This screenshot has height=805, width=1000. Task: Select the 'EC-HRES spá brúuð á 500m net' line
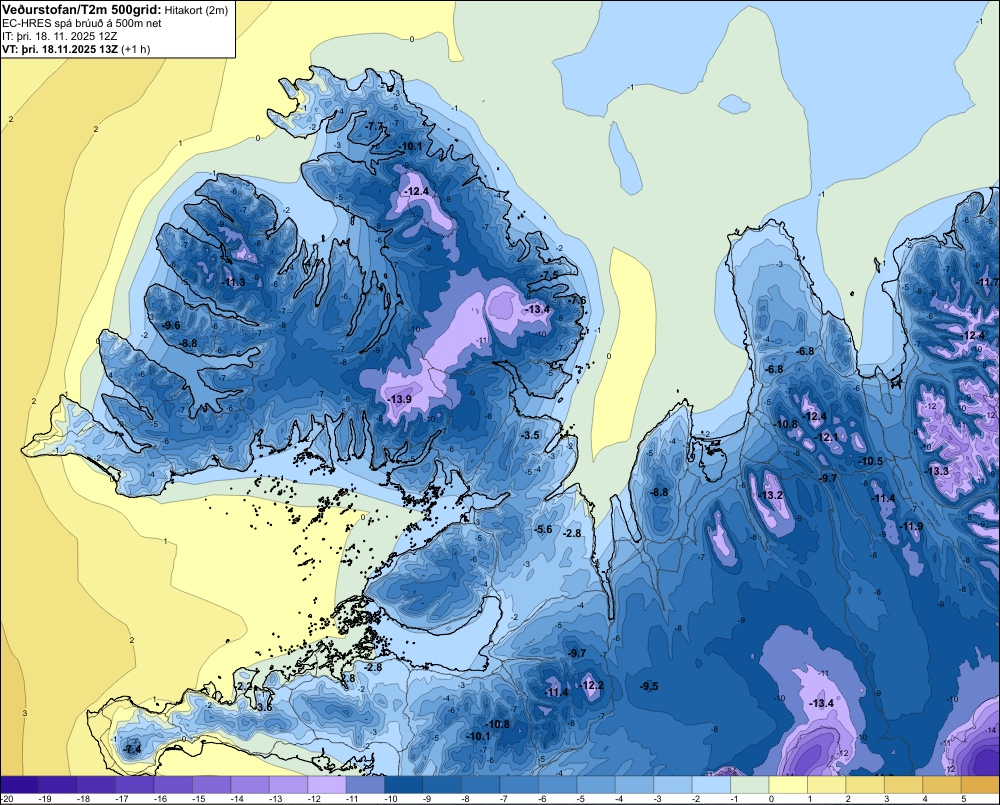pyautogui.click(x=82, y=23)
